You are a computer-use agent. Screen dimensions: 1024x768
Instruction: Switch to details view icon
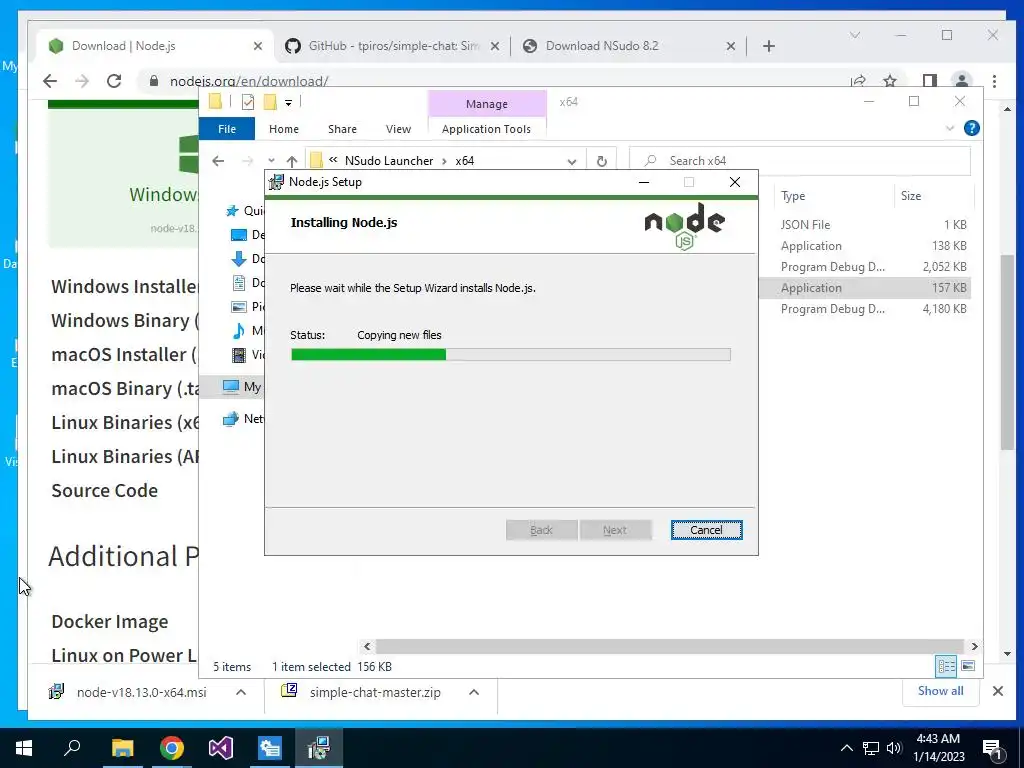946,666
